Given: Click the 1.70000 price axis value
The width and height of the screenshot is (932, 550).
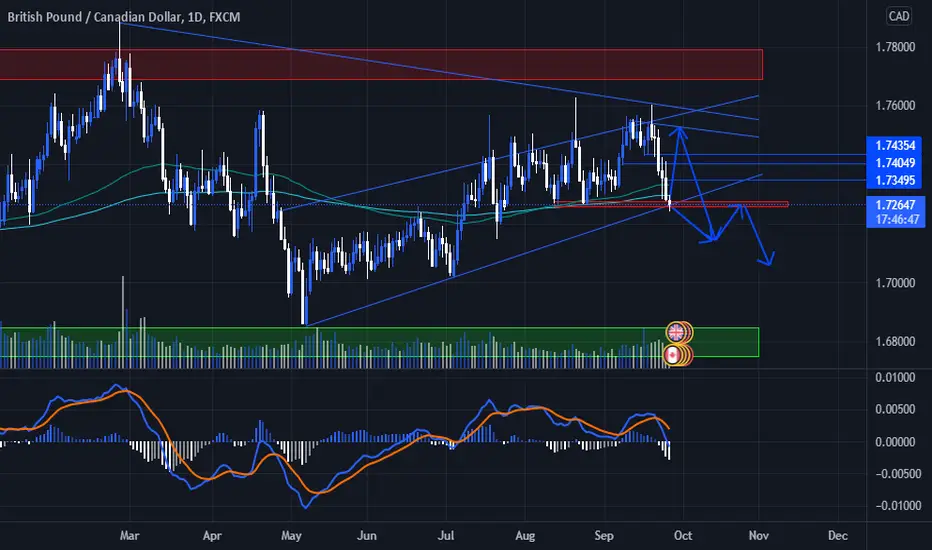Looking at the screenshot, I should [895, 283].
